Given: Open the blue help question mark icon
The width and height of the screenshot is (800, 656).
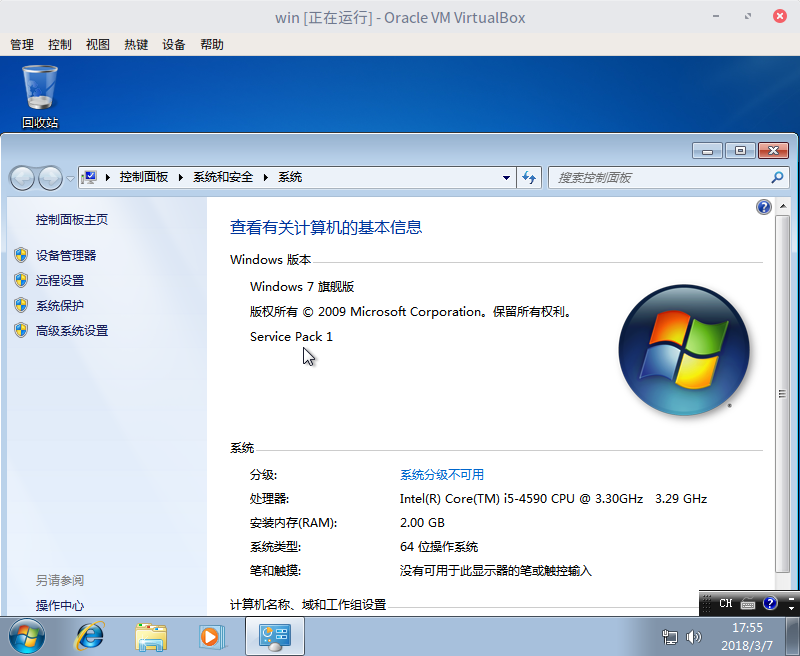Looking at the screenshot, I should (x=764, y=207).
